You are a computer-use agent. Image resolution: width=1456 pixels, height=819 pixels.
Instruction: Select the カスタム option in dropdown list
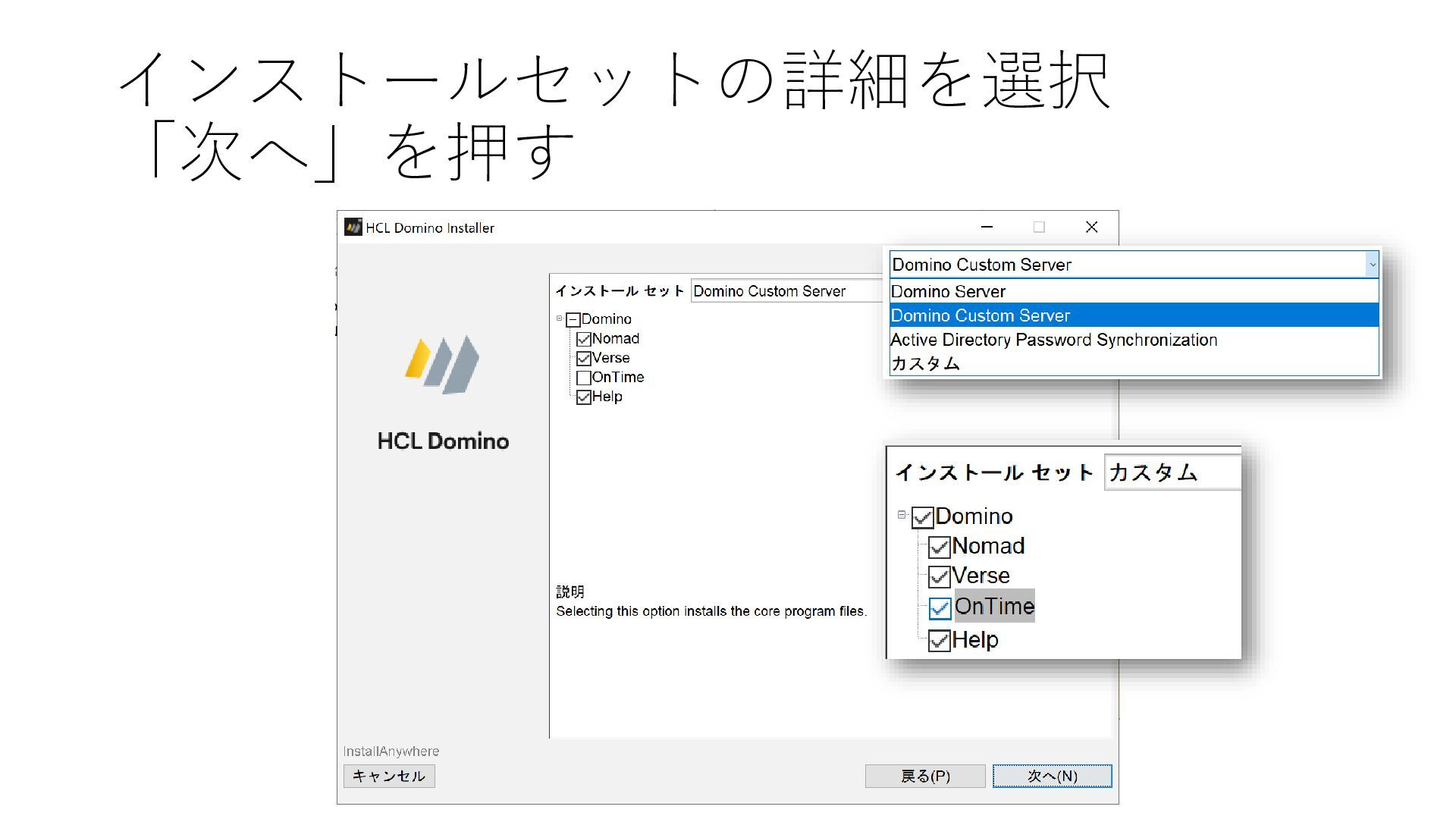pyautogui.click(x=925, y=364)
